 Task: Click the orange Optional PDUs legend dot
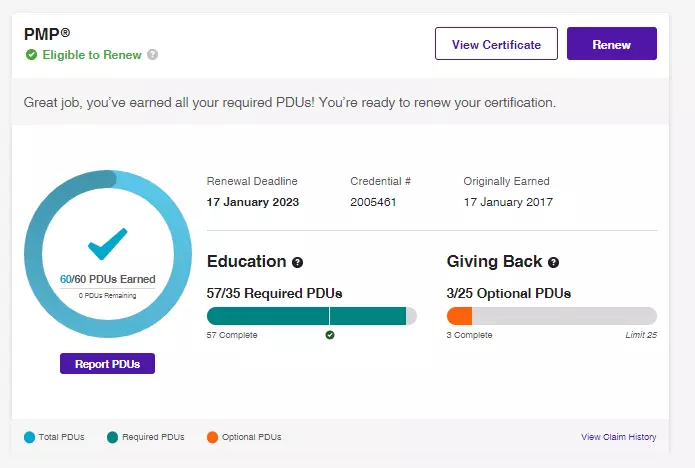pos(212,437)
